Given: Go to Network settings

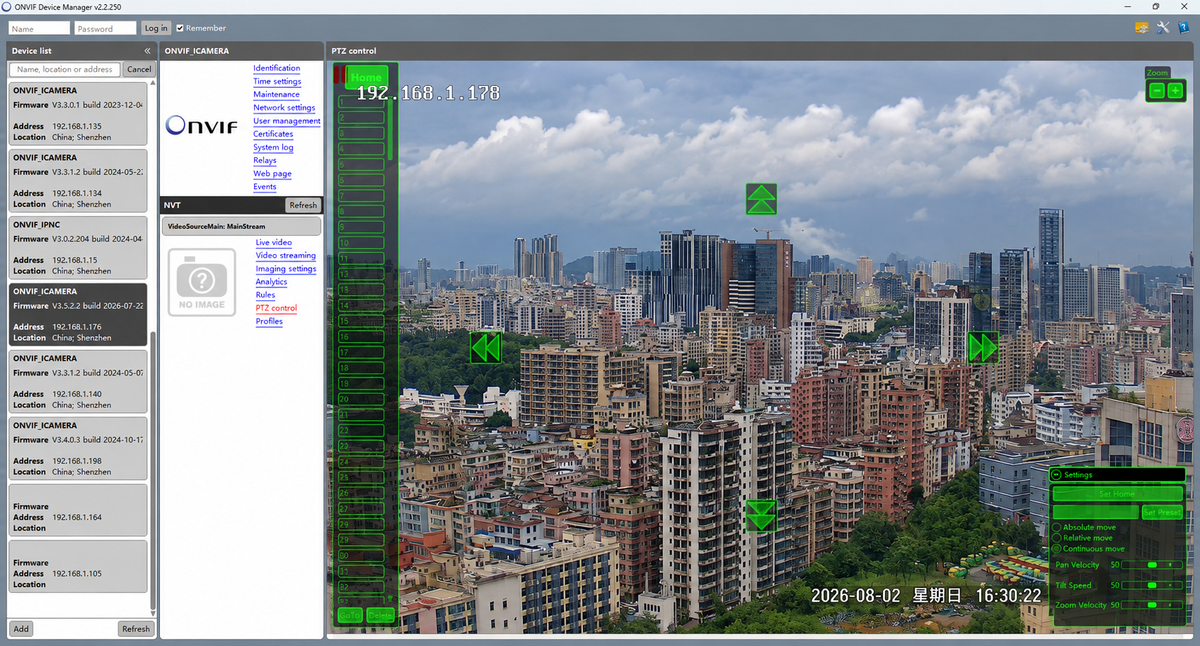Looking at the screenshot, I should pyautogui.click(x=284, y=108).
